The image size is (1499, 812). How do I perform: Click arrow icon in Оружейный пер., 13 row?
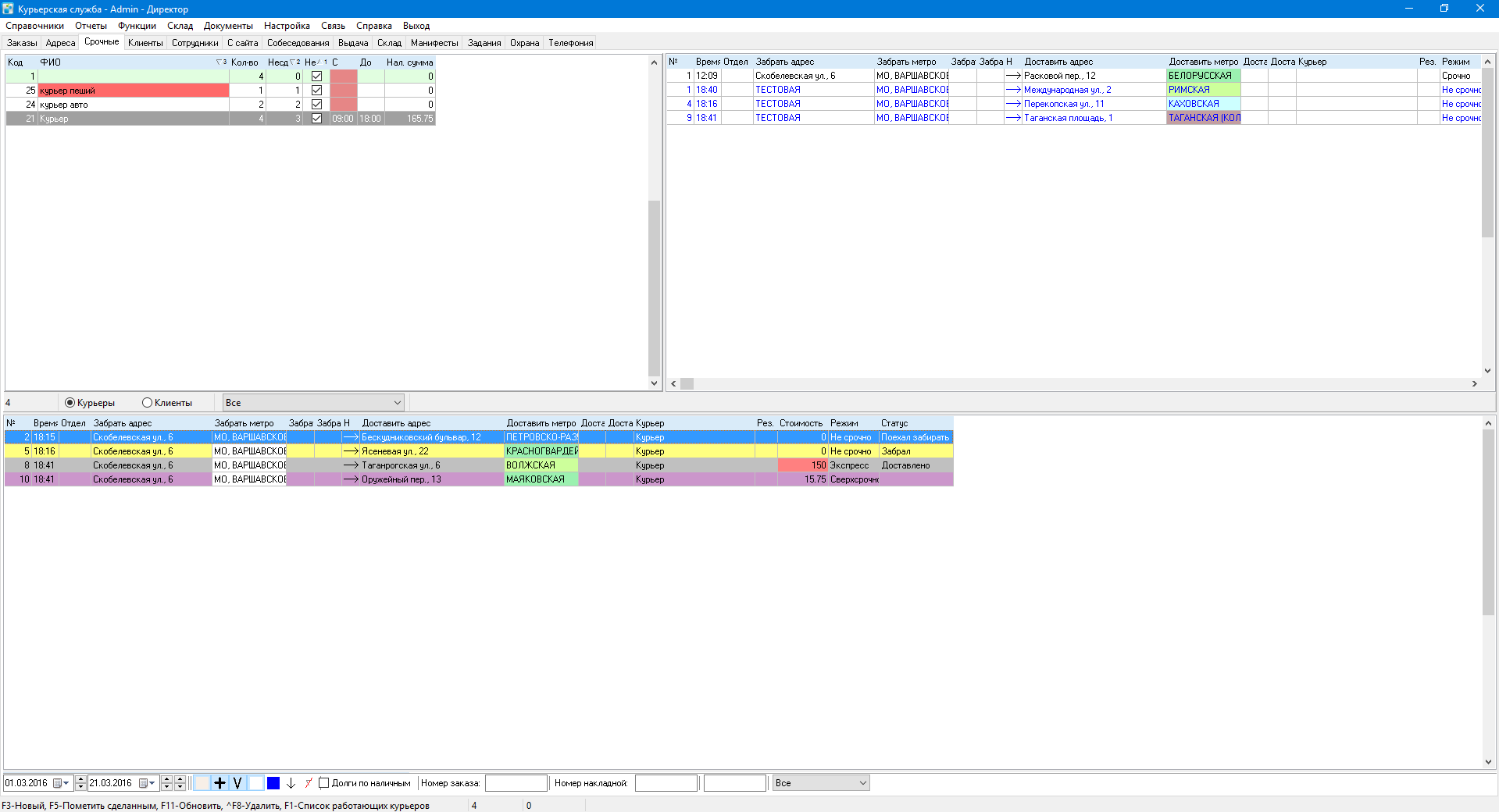tap(351, 479)
